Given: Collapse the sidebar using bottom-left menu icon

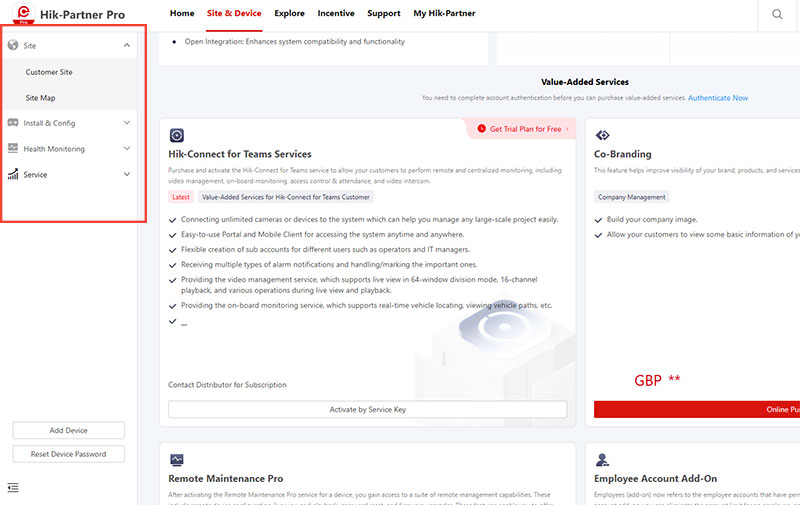Looking at the screenshot, I should 13,488.
